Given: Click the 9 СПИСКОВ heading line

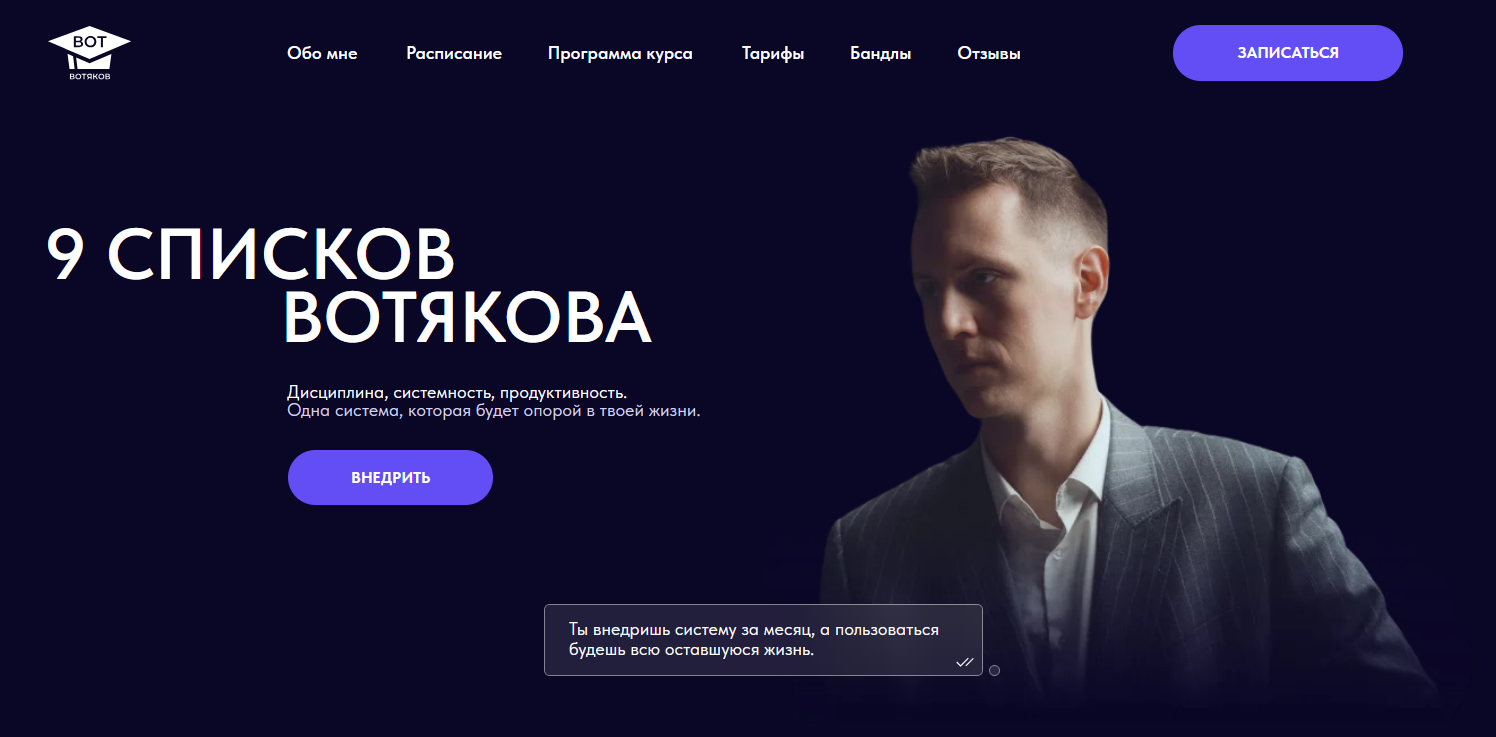Looking at the screenshot, I should [x=250, y=254].
